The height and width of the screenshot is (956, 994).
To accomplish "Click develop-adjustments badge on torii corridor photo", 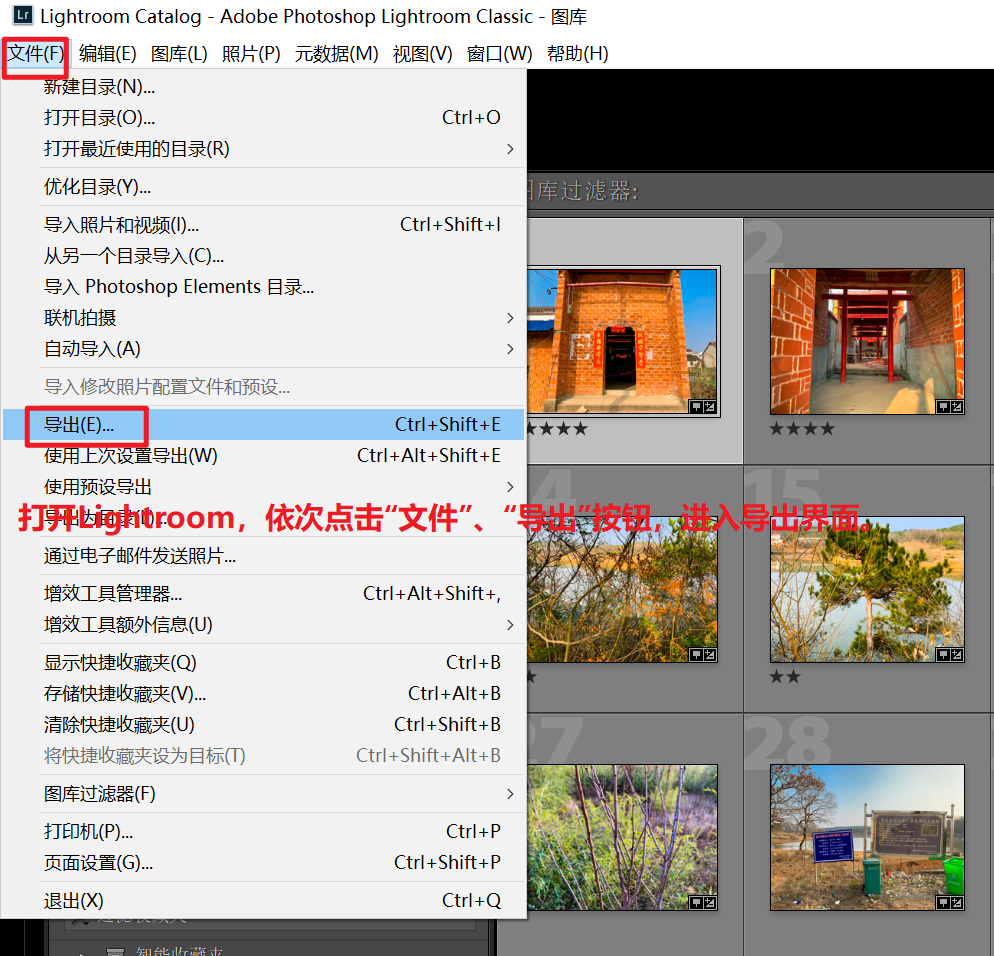I will pyautogui.click(x=957, y=407).
